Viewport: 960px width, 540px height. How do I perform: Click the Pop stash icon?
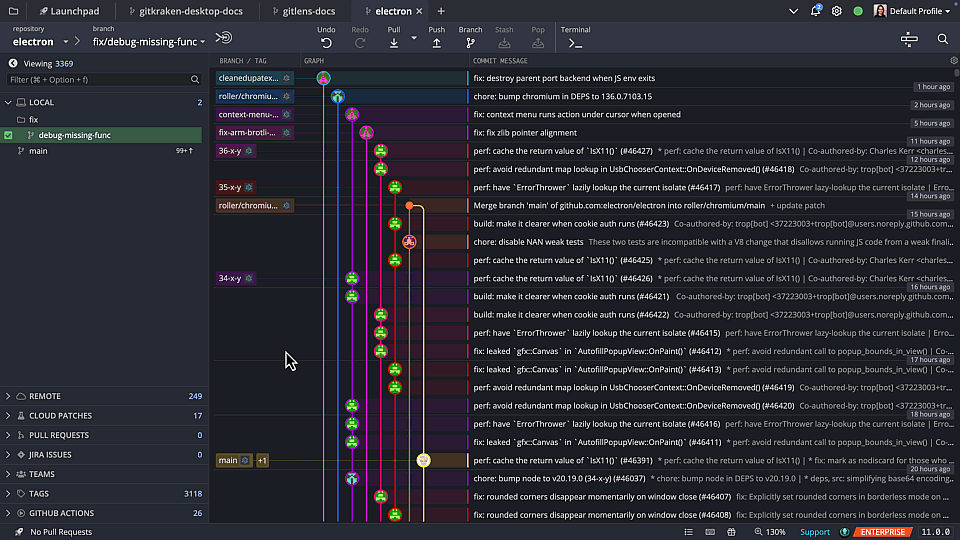[538, 43]
